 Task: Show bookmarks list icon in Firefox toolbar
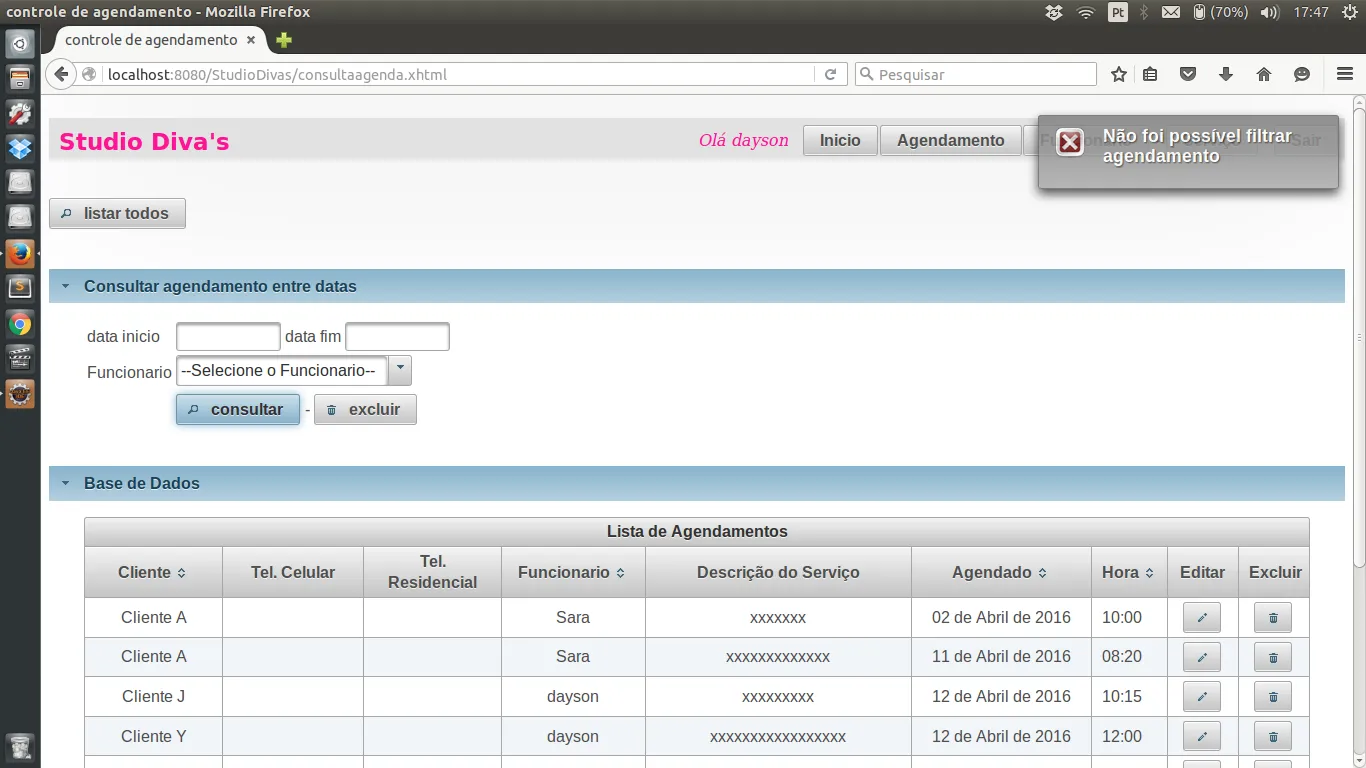tap(1150, 74)
